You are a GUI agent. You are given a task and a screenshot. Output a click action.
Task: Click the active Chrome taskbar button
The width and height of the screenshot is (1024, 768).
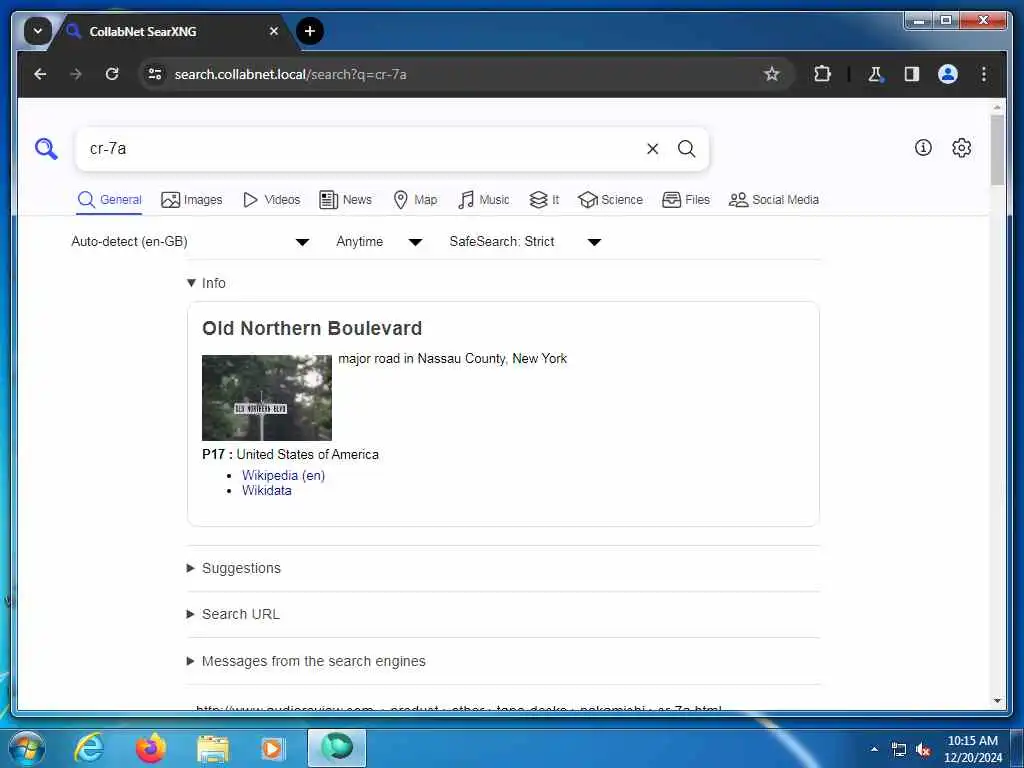[x=337, y=748]
